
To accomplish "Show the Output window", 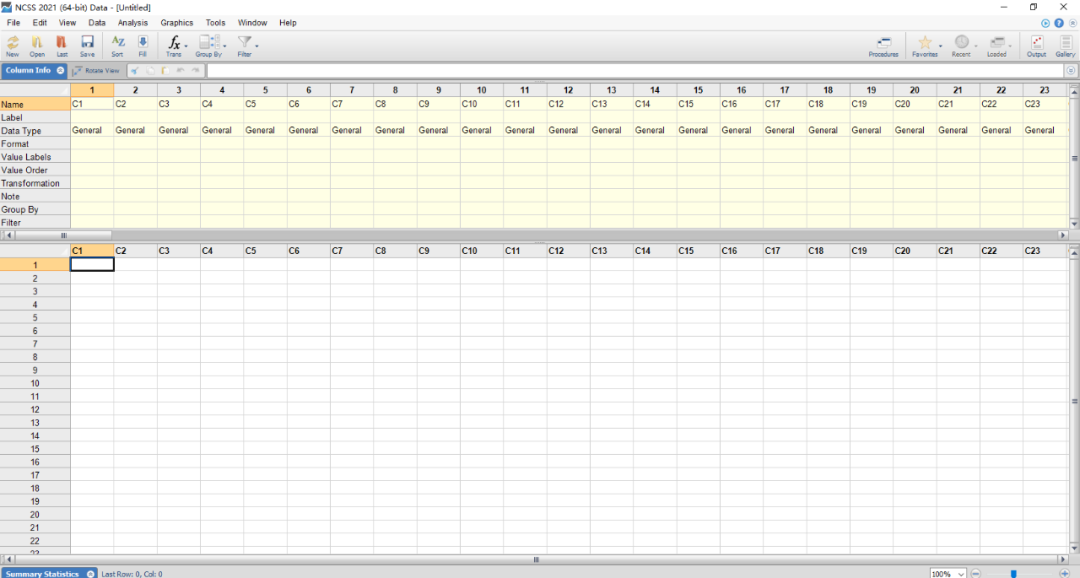I will point(1036,43).
